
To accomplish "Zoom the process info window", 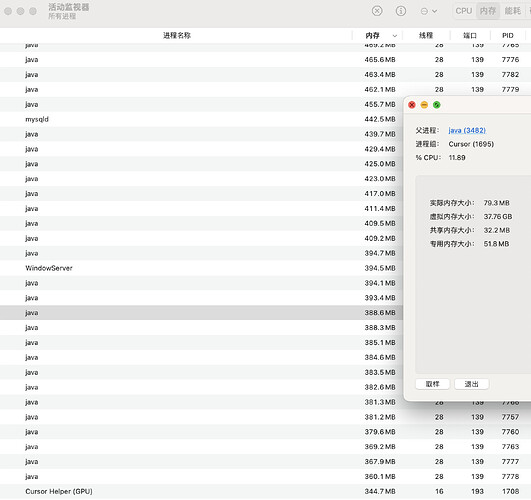I will click(x=437, y=105).
